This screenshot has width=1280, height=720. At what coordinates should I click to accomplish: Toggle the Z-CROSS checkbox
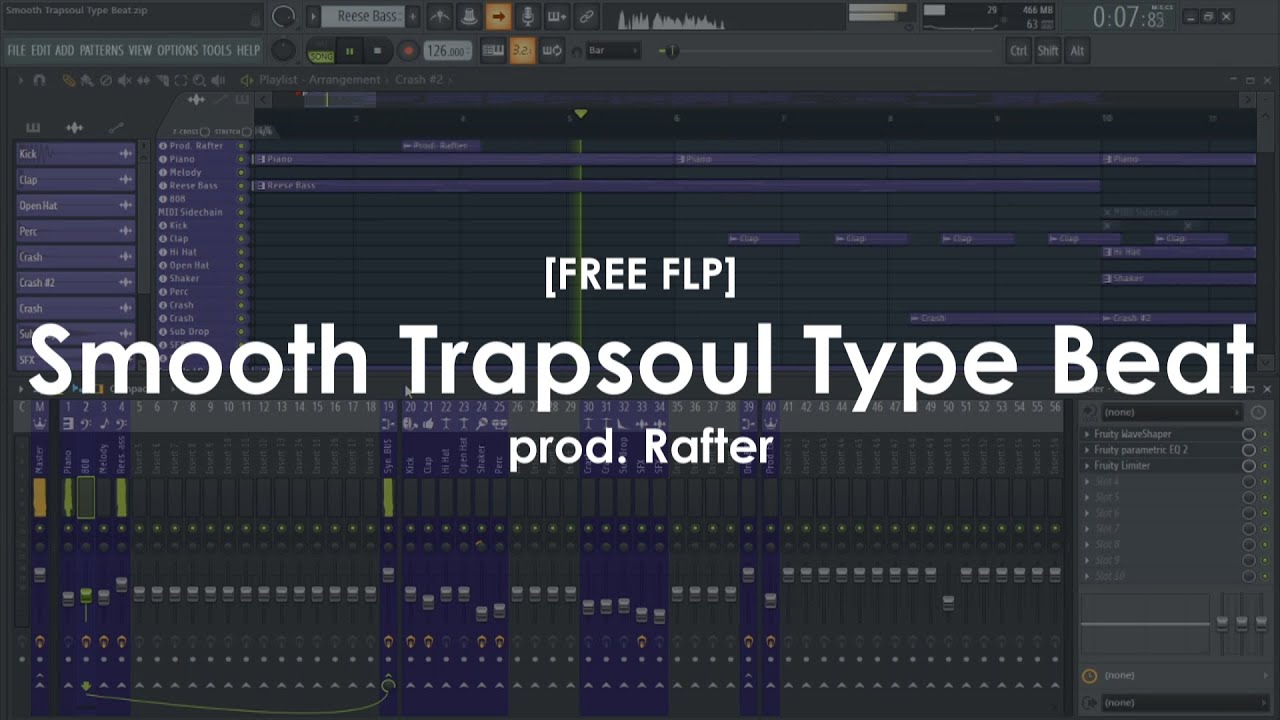click(205, 132)
